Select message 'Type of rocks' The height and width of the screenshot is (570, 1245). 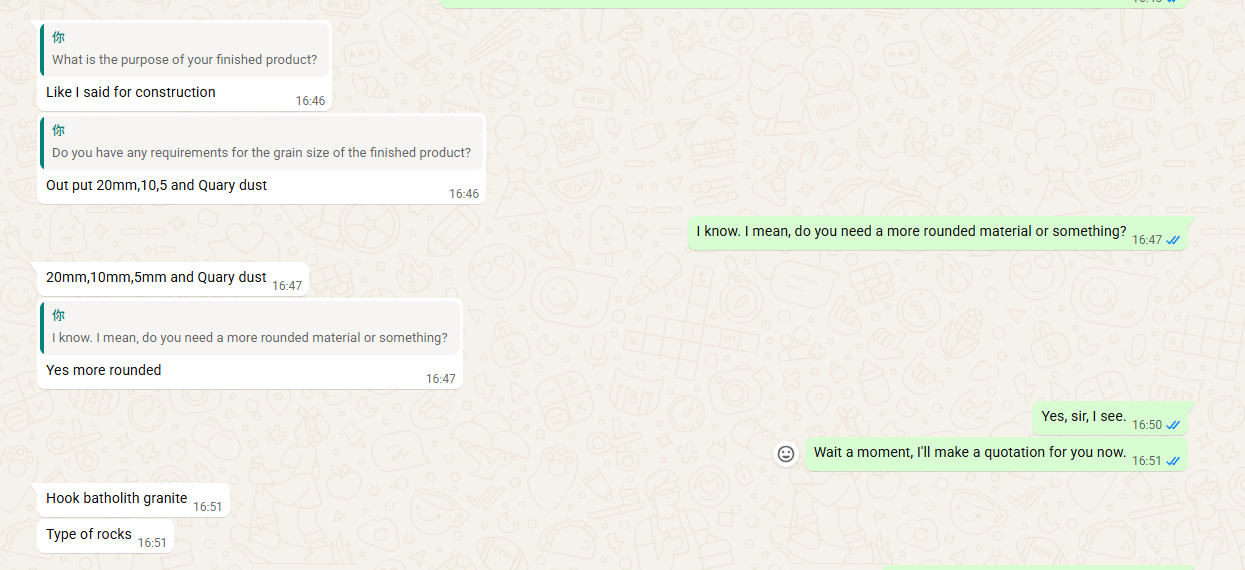point(89,534)
